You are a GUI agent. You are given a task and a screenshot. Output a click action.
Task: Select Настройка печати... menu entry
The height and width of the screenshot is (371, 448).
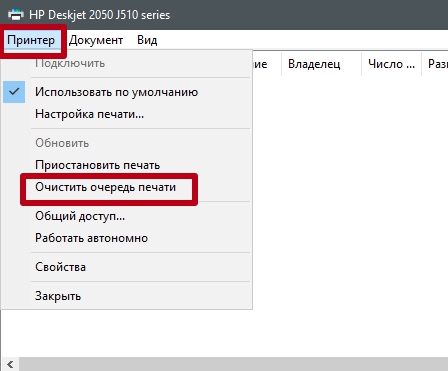[x=127, y=114]
